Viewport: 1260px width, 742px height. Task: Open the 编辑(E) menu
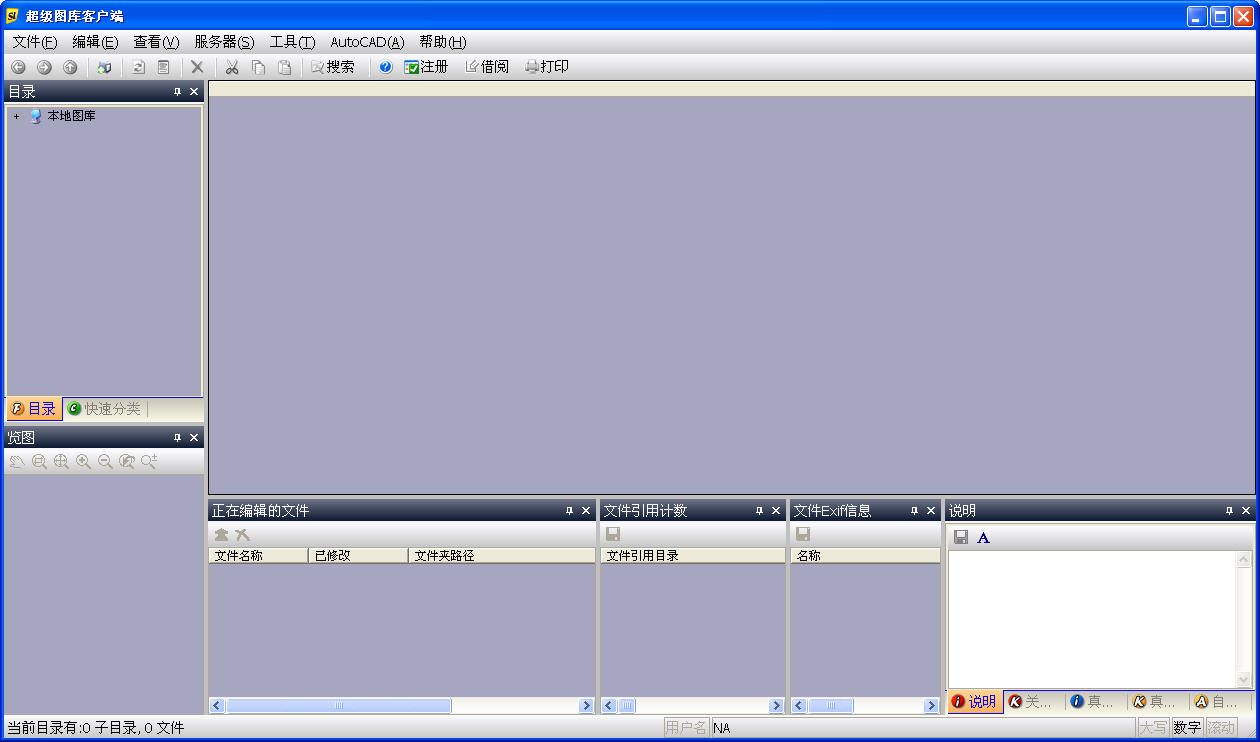(95, 42)
